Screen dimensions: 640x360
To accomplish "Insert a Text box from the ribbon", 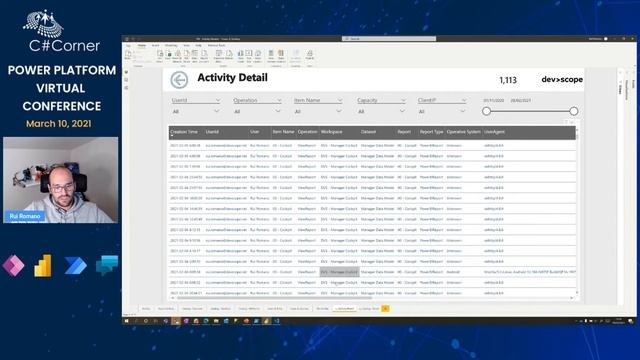I will point(249,56).
